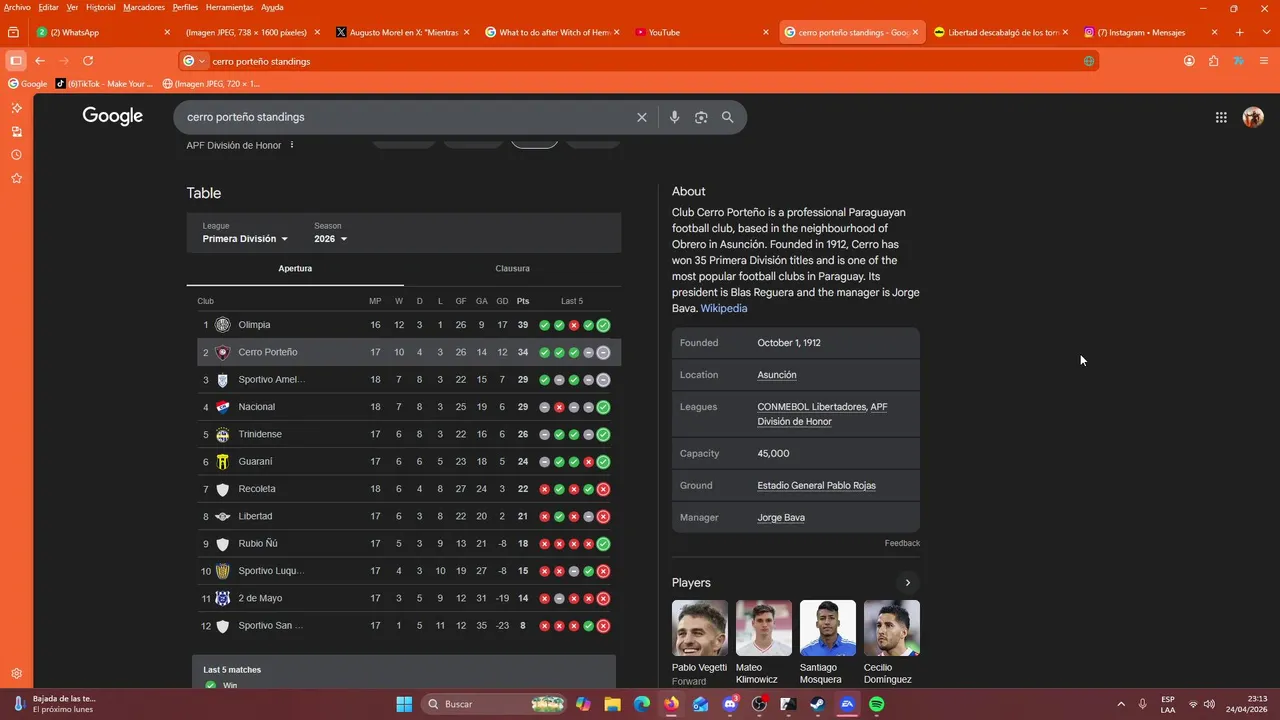The image size is (1280, 720).
Task: Open the Herramientas menu
Action: click(229, 7)
